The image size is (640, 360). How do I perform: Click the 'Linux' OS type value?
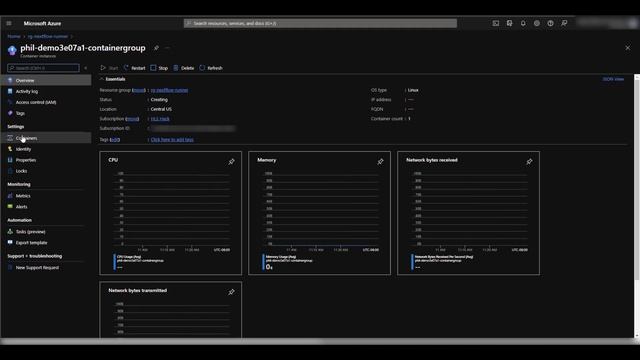(x=413, y=90)
